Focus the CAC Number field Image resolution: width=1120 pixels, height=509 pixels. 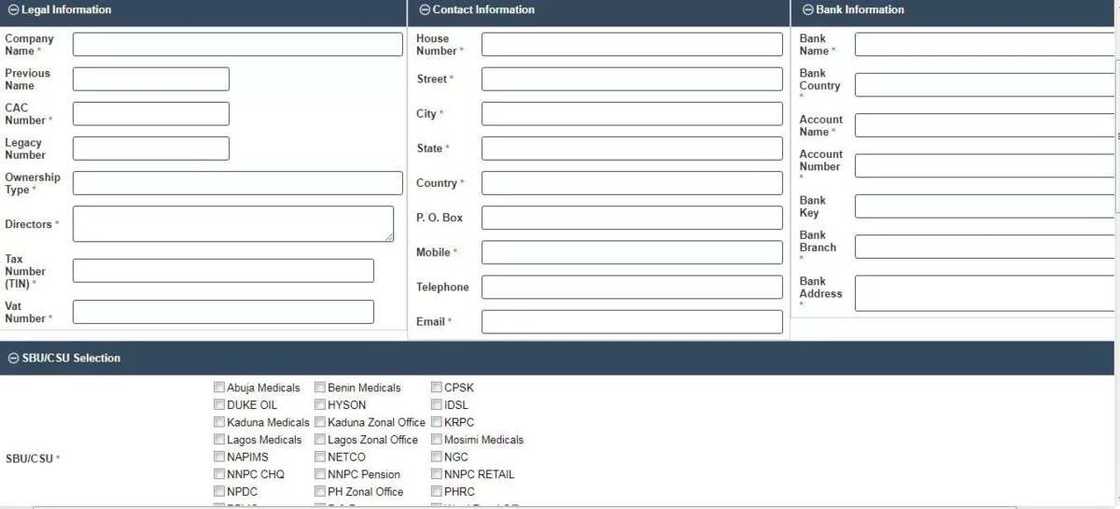[151, 114]
